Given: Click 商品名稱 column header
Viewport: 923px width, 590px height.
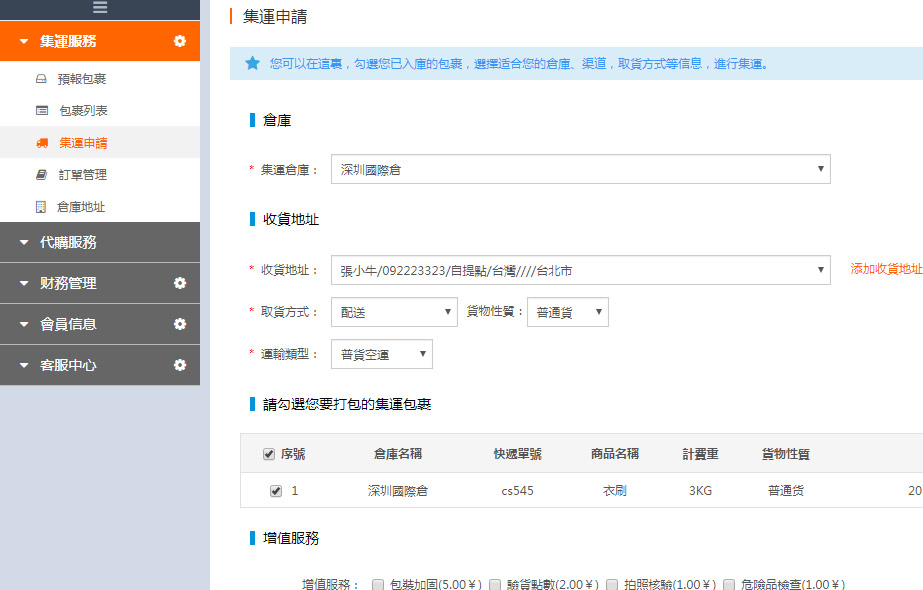Looking at the screenshot, I should [615, 453].
